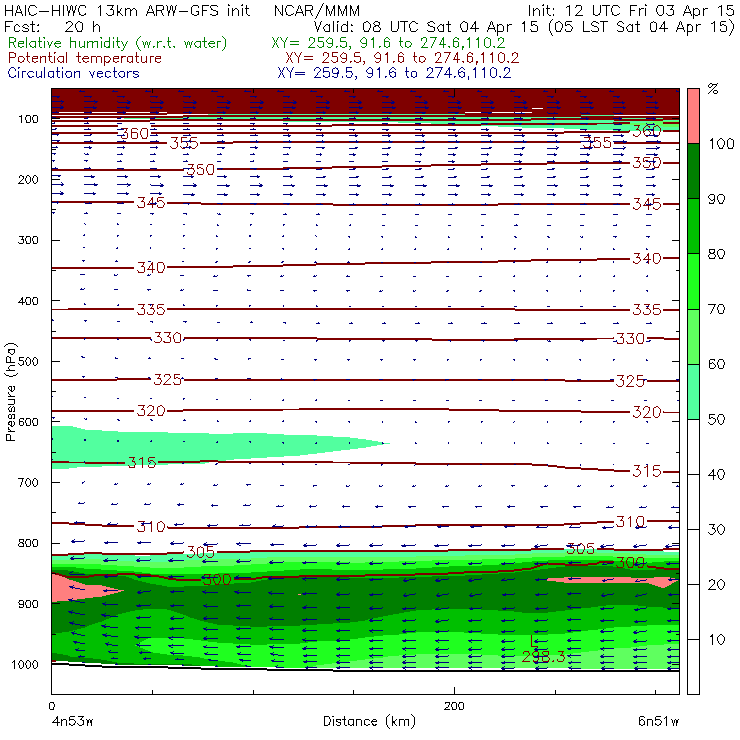Viewport: 740px width, 740px height.
Task: Click the 'NCAR/MMM' header text
Action: click(x=317, y=11)
